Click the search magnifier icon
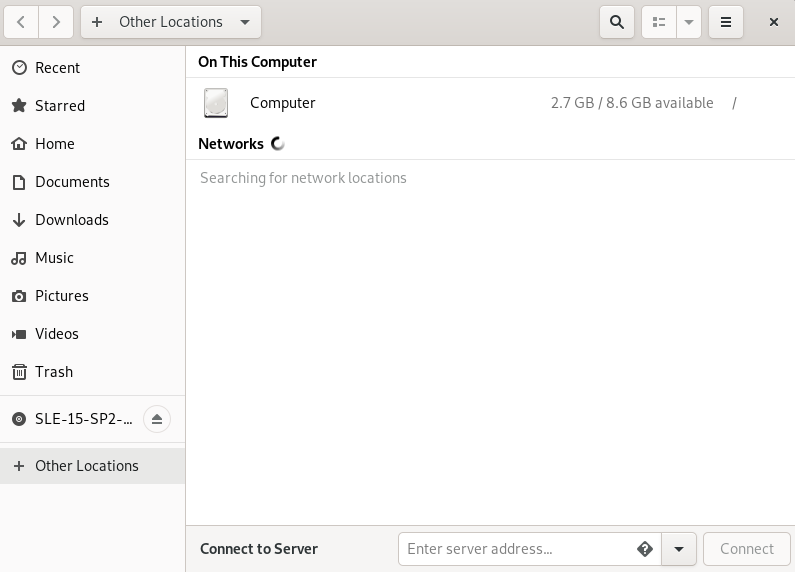795x572 pixels. point(617,22)
